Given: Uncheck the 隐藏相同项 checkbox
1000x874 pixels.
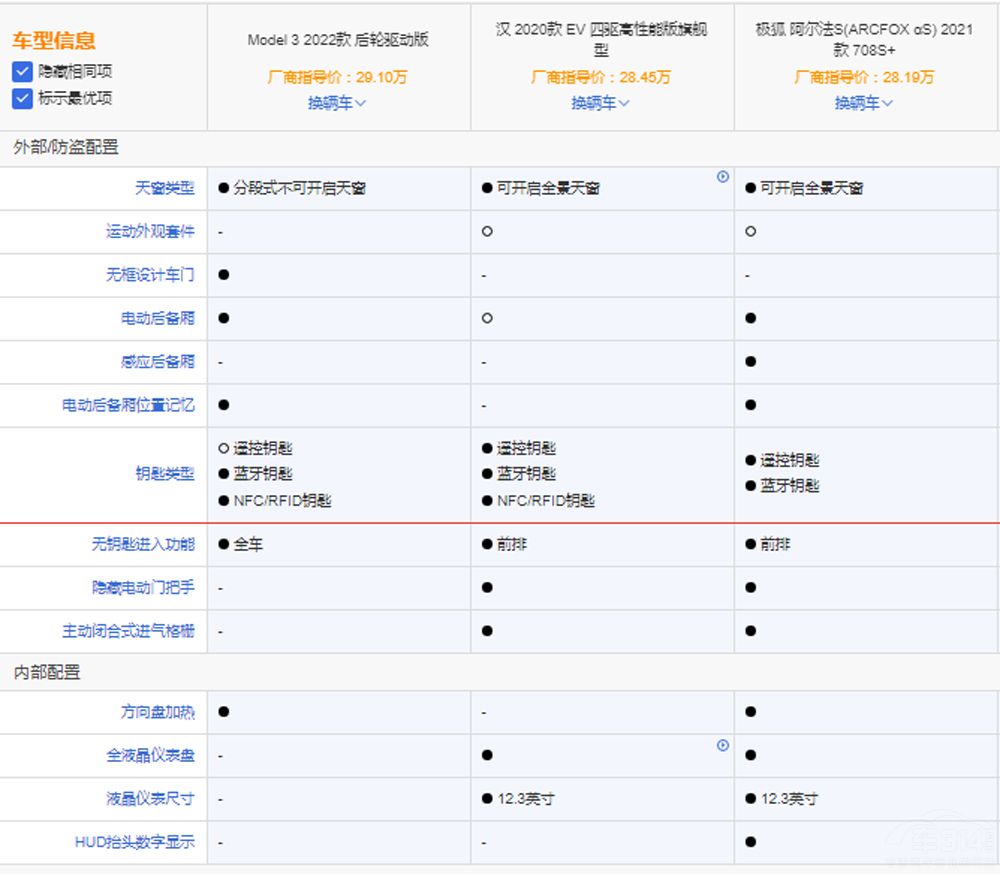Looking at the screenshot, I should pos(22,72).
